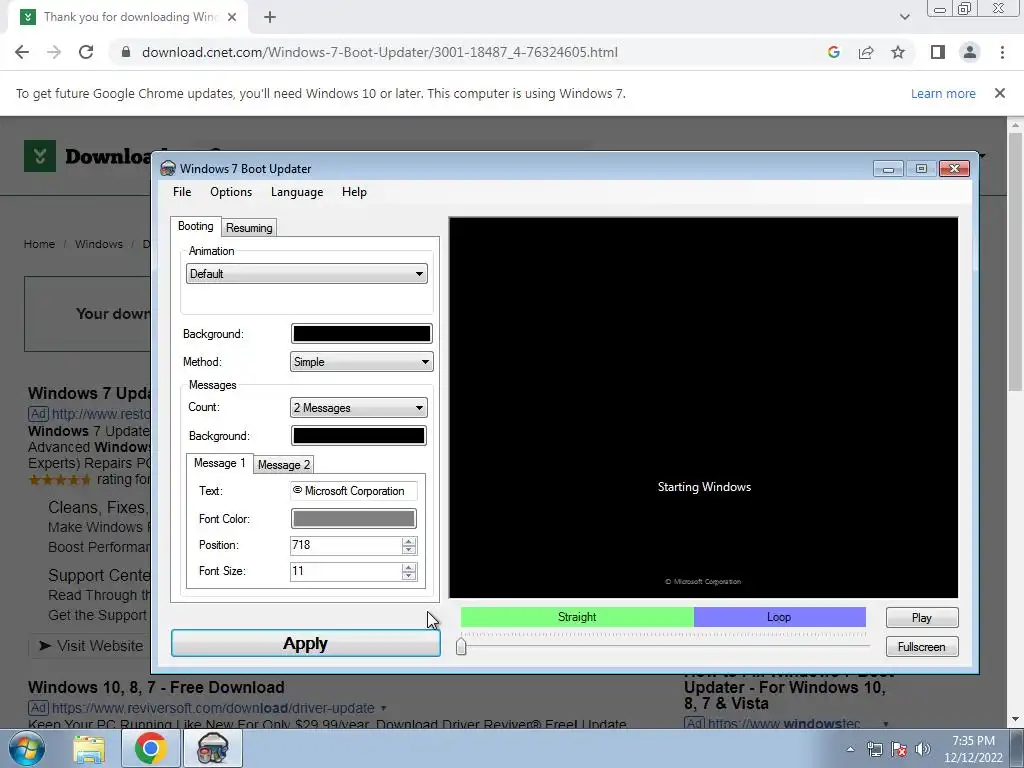This screenshot has width=1024, height=768.
Task: Share this page using the share icon
Action: 866,52
